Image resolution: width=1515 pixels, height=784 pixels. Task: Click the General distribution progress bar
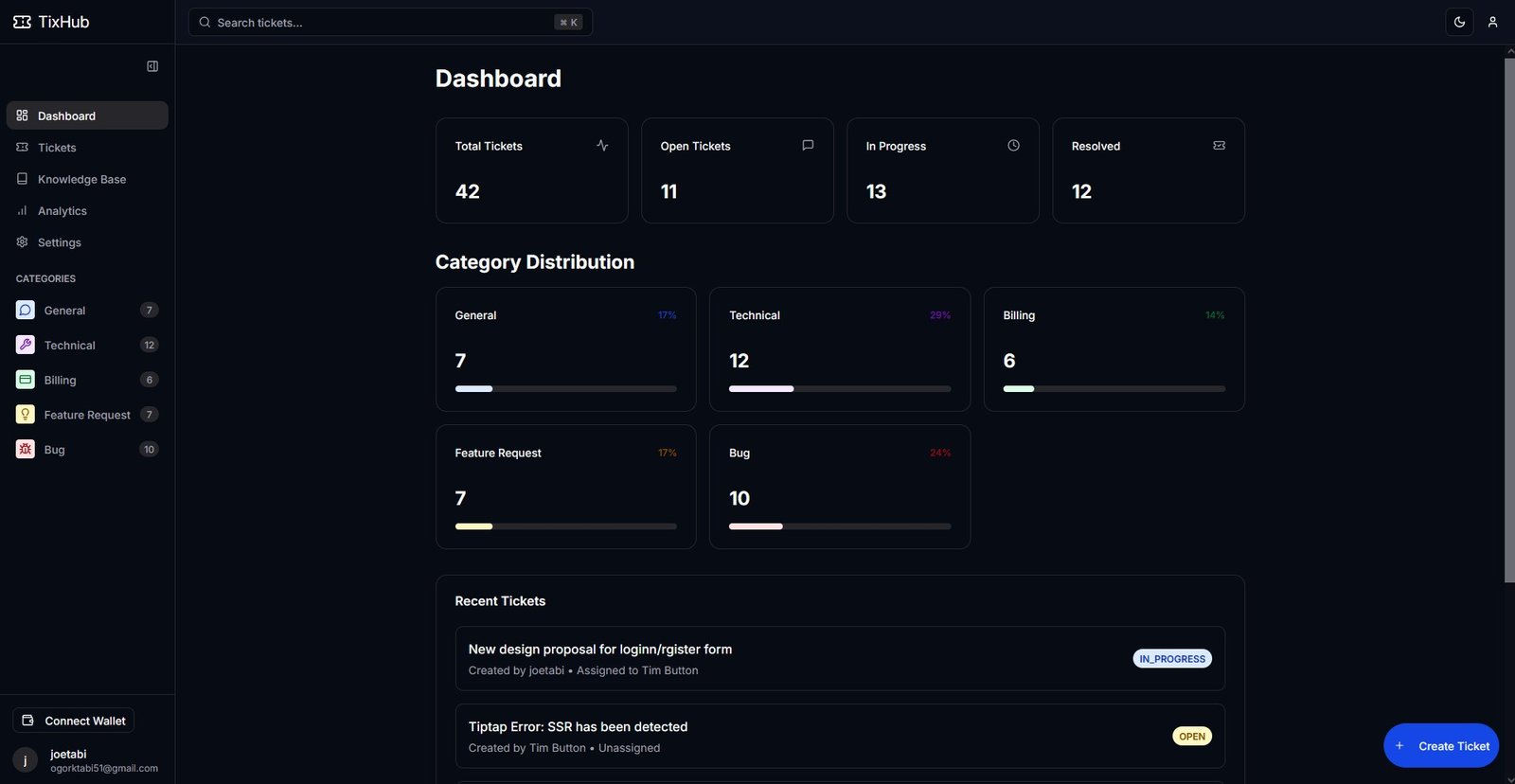(x=565, y=388)
